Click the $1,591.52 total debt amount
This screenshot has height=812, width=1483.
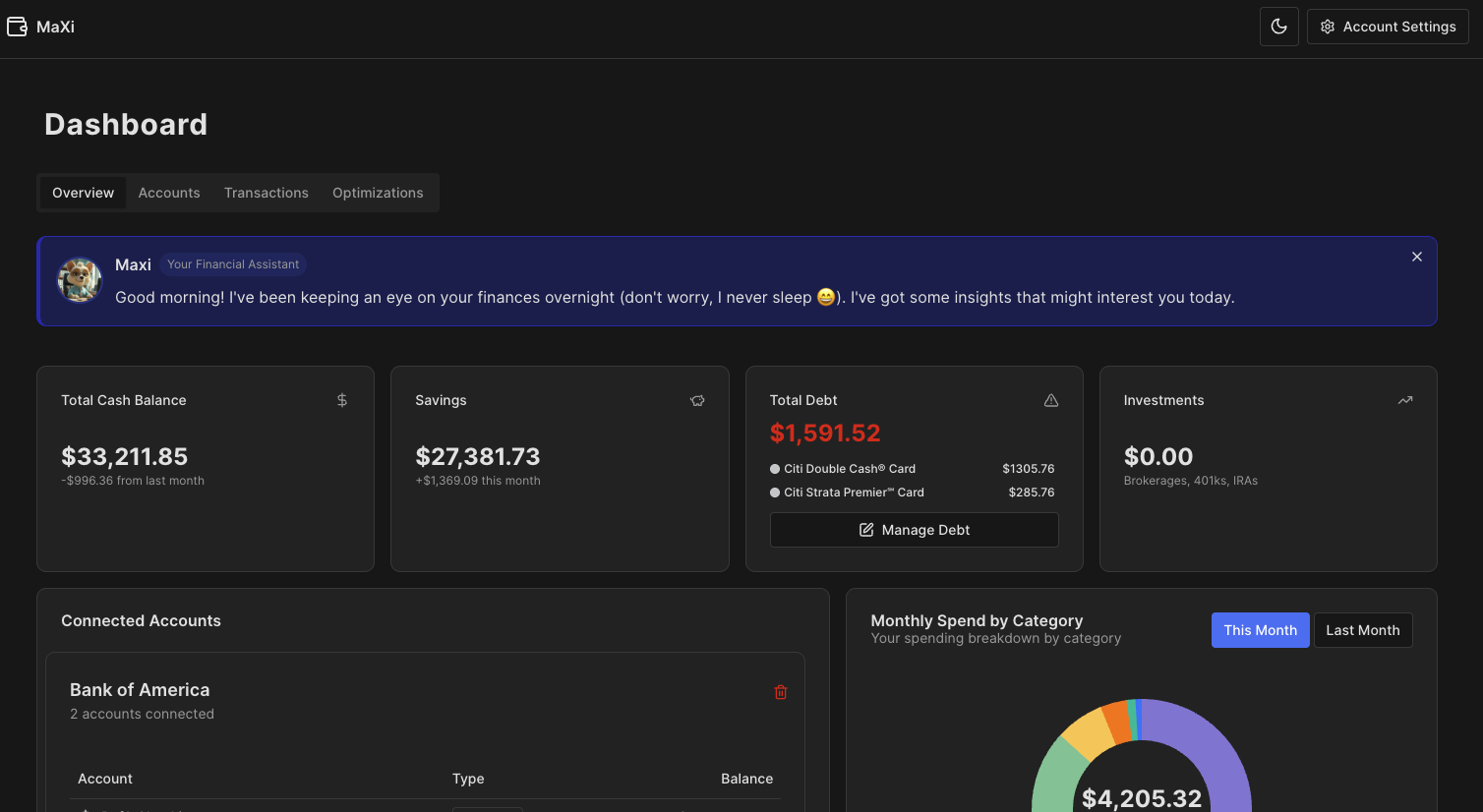pyautogui.click(x=825, y=433)
